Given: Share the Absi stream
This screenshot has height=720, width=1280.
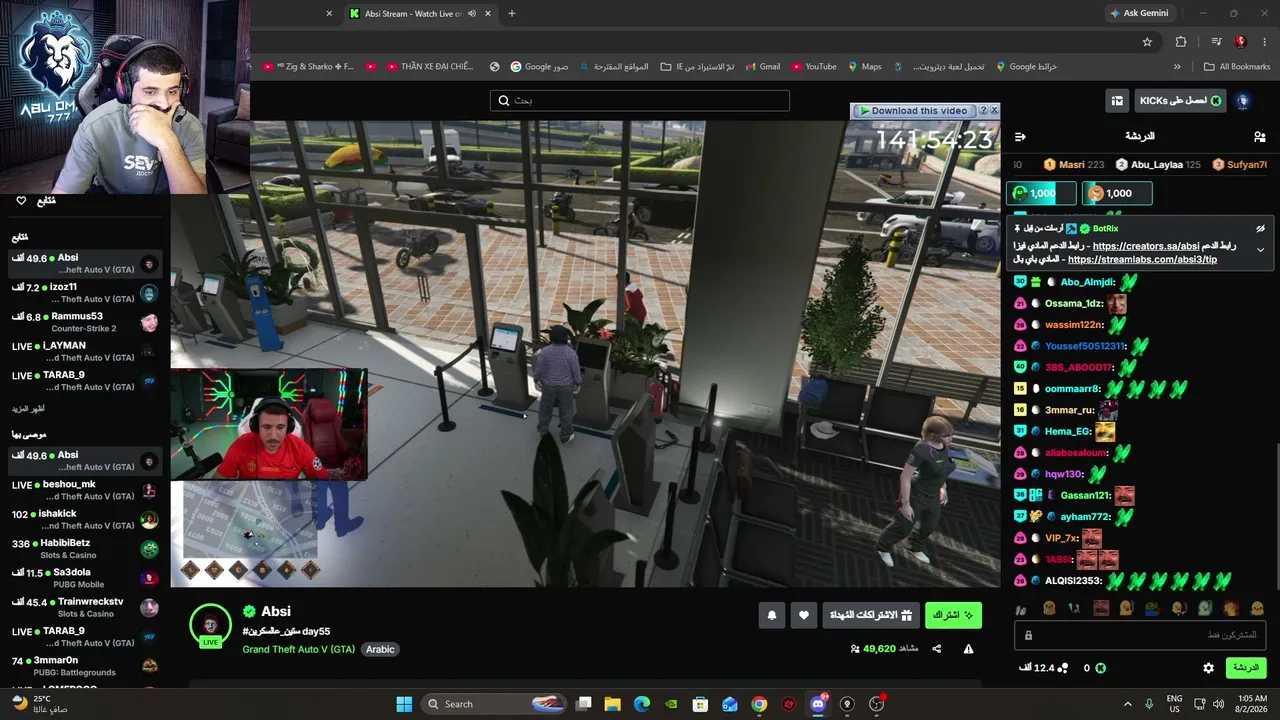Looking at the screenshot, I should click(937, 649).
